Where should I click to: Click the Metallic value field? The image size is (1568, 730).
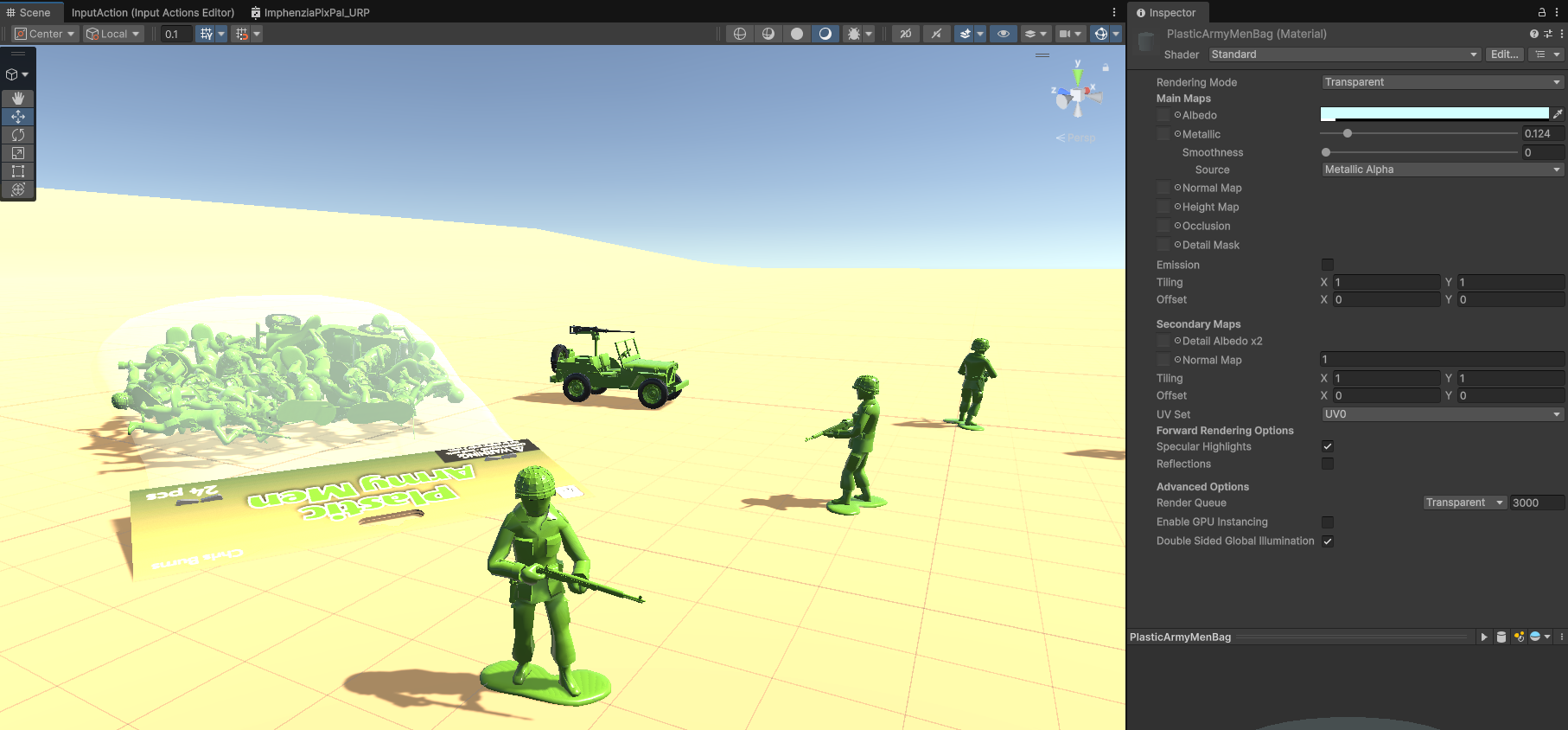coord(1543,133)
